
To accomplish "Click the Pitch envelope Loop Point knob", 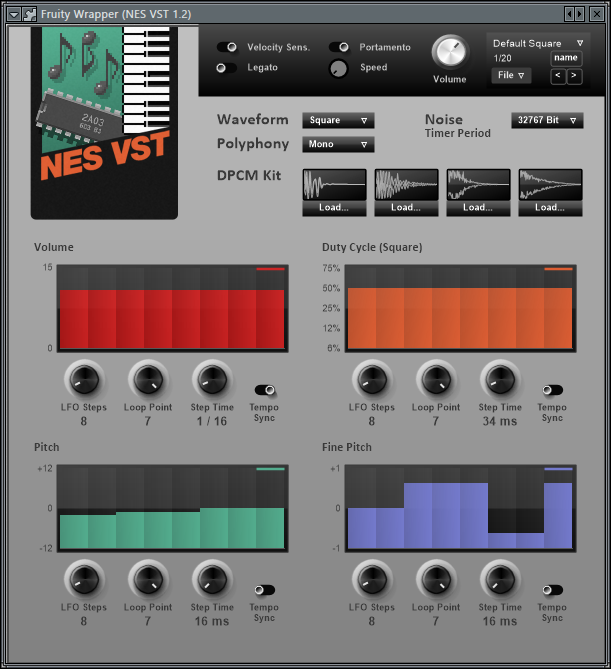I will (x=148, y=580).
